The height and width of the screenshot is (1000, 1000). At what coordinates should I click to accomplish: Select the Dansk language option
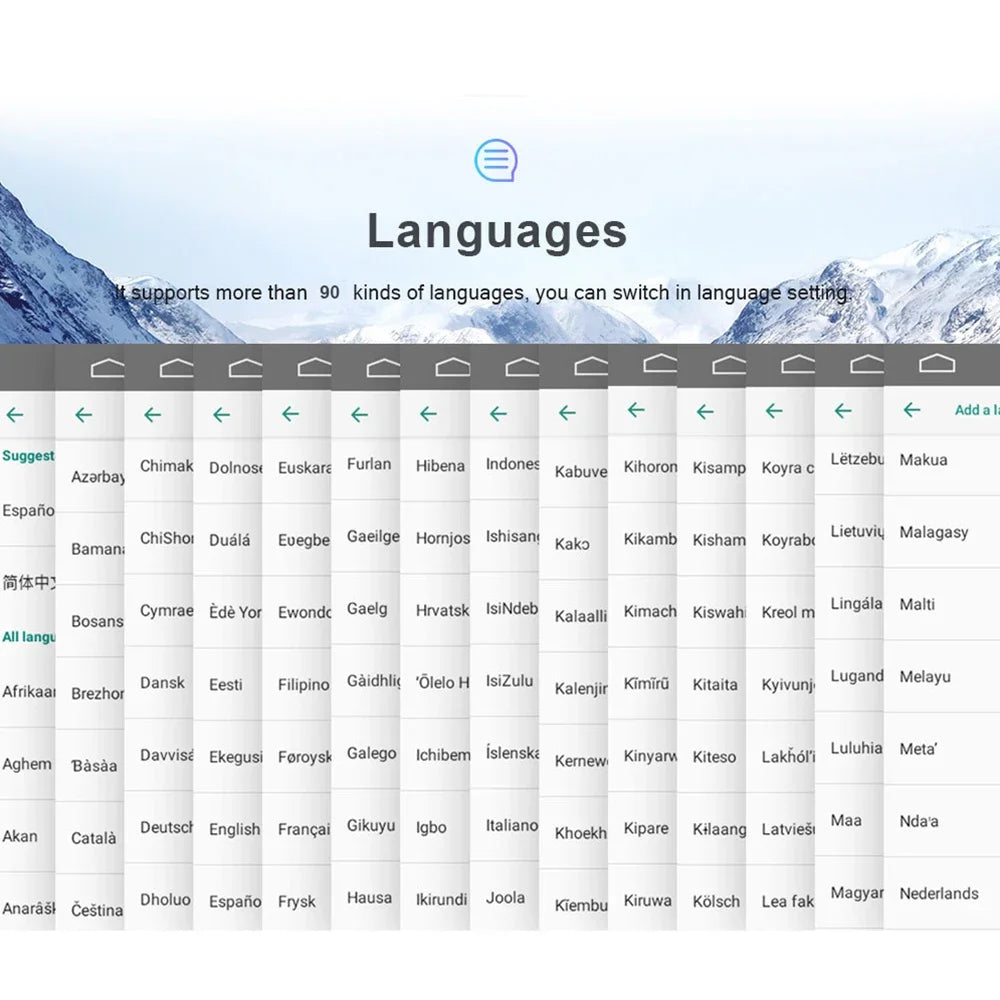162,682
